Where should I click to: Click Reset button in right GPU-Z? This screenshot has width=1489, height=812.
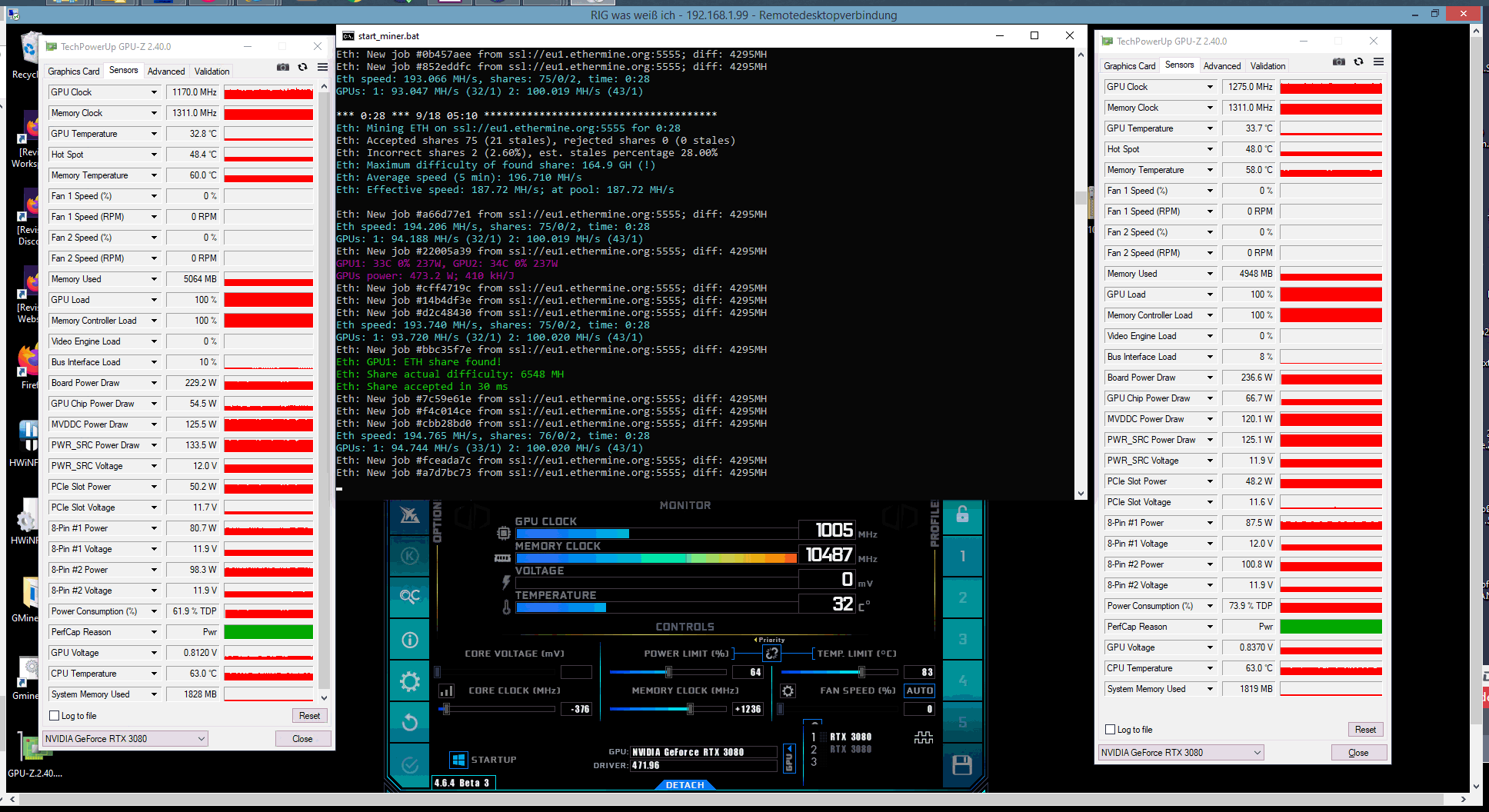1366,729
